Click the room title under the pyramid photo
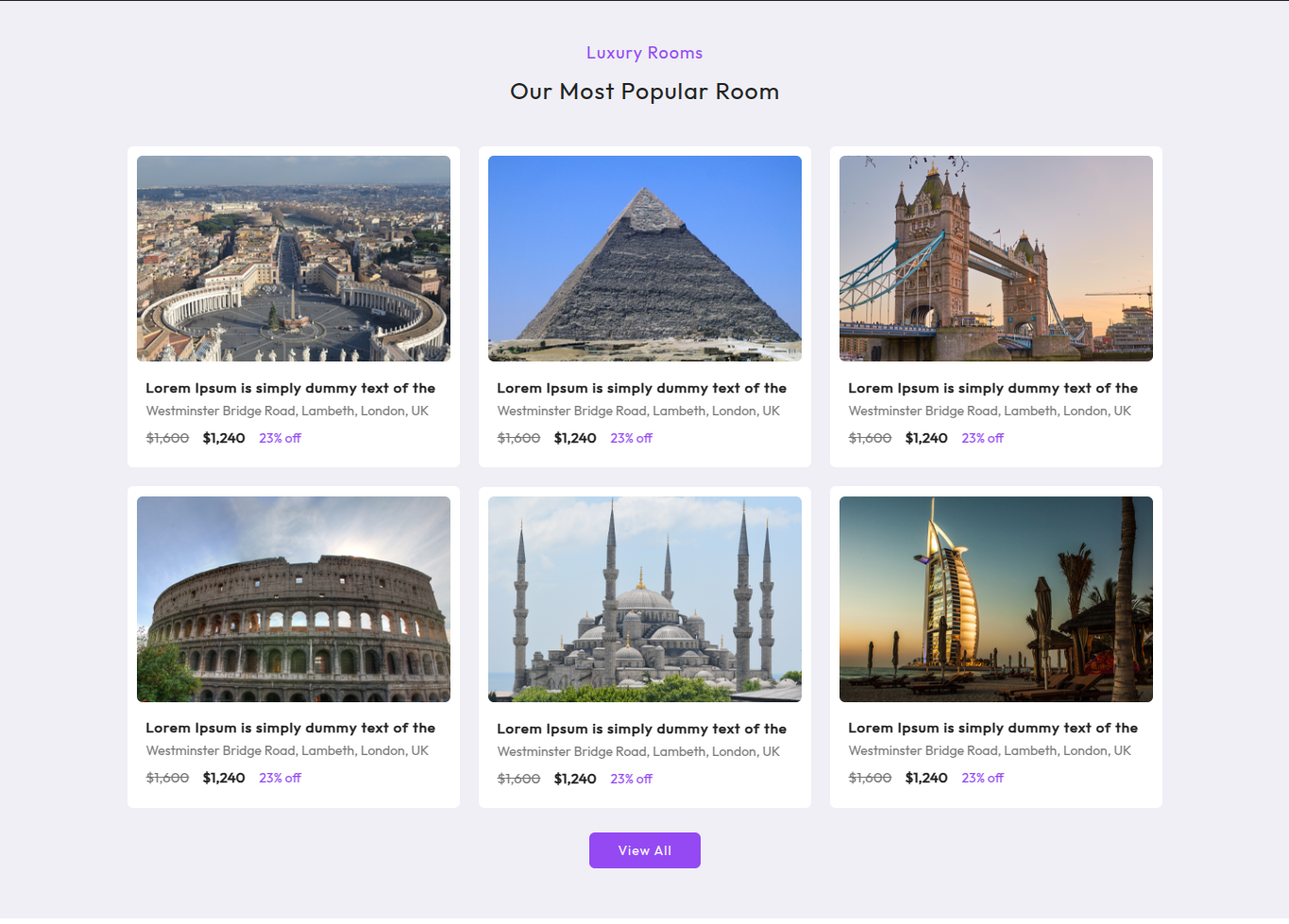 click(x=641, y=388)
